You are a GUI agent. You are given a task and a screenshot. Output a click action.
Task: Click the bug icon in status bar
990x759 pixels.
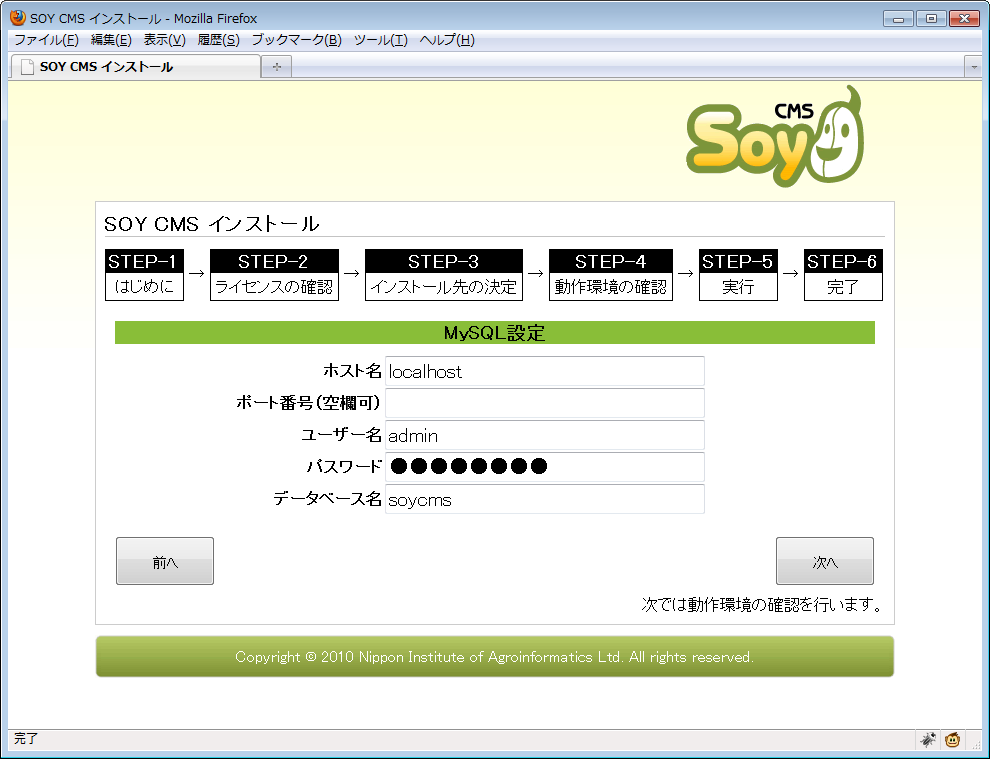click(927, 739)
